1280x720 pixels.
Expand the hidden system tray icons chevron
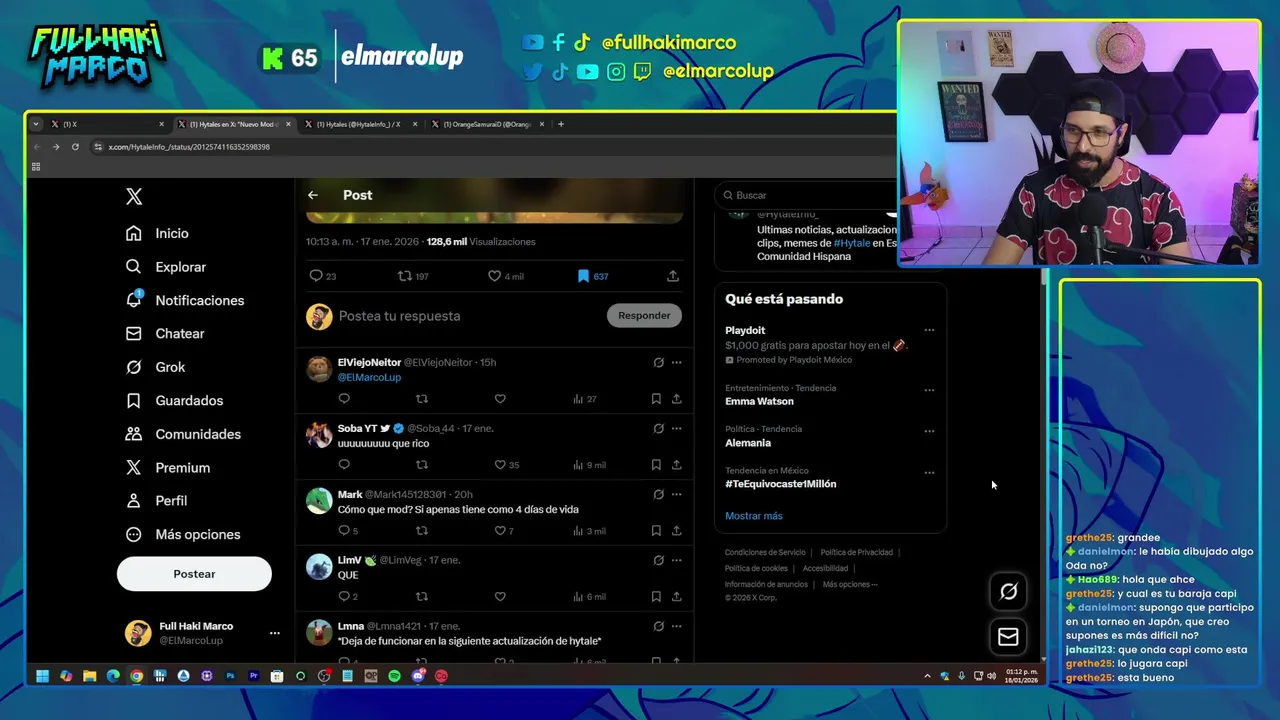click(927, 676)
